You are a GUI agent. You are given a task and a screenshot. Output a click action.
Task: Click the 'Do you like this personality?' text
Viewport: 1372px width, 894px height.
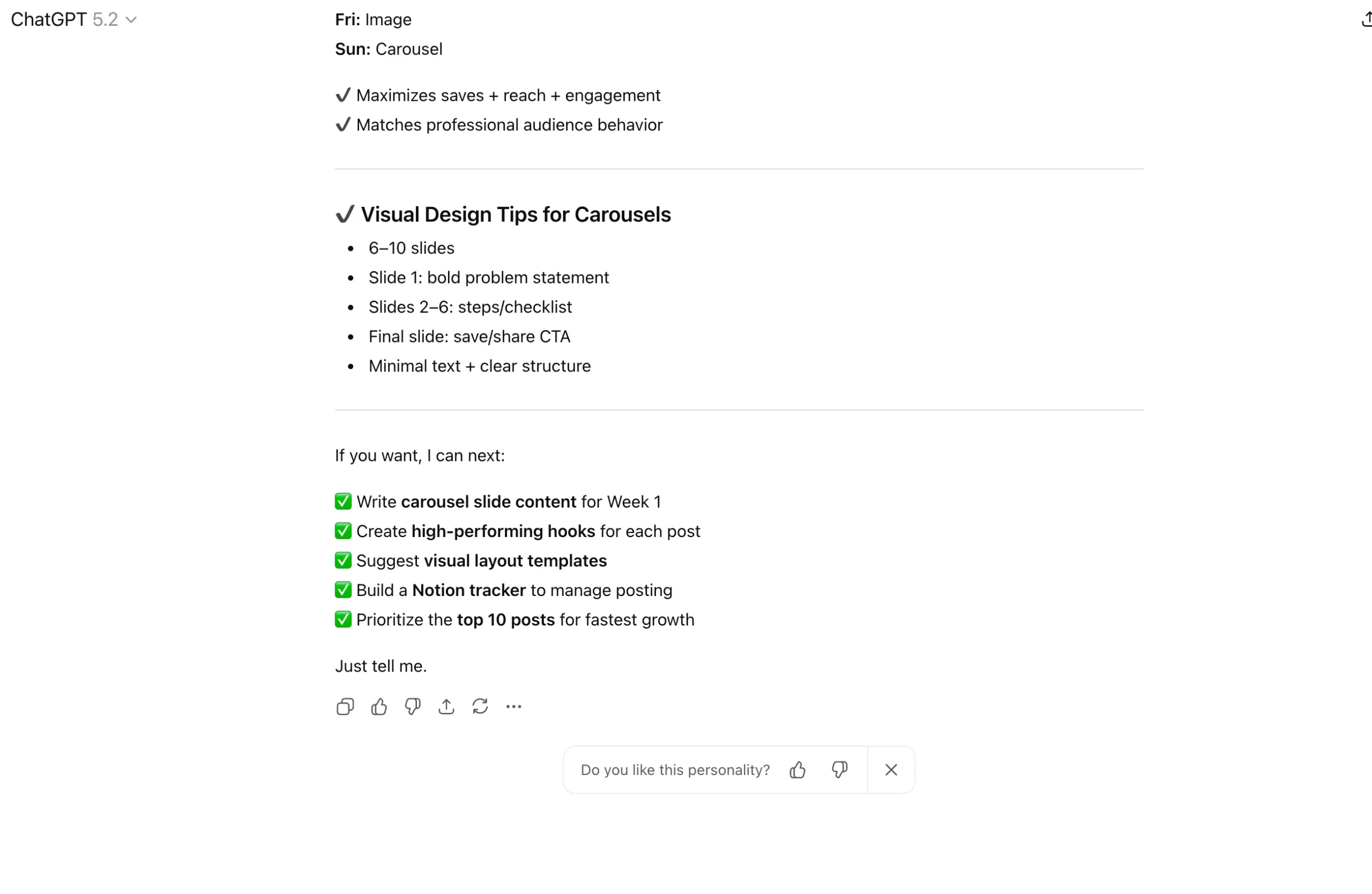[675, 770]
